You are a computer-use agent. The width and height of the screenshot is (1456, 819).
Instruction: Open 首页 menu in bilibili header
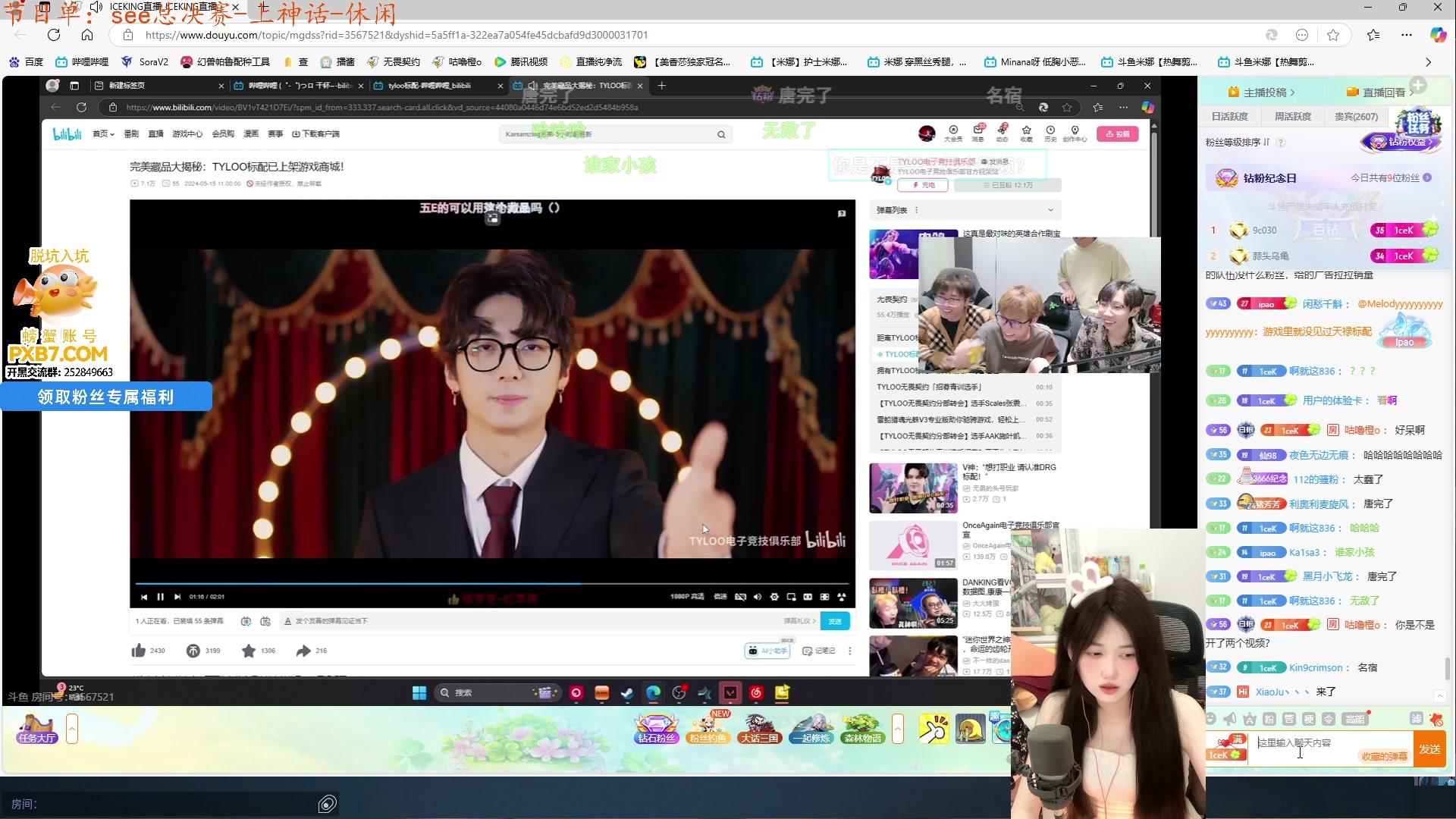102,134
